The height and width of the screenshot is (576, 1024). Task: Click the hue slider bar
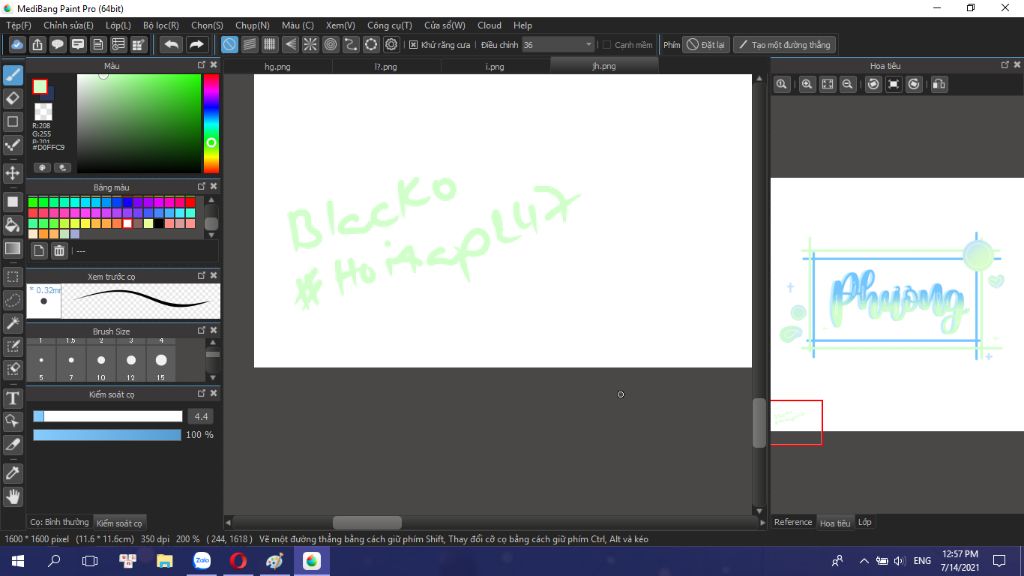click(211, 123)
